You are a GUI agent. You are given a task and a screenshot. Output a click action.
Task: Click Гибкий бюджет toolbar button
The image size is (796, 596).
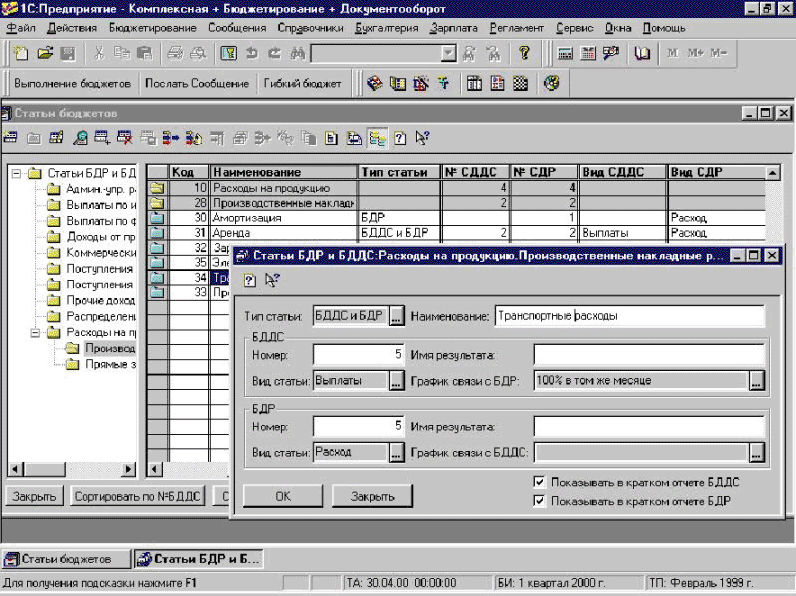[303, 83]
